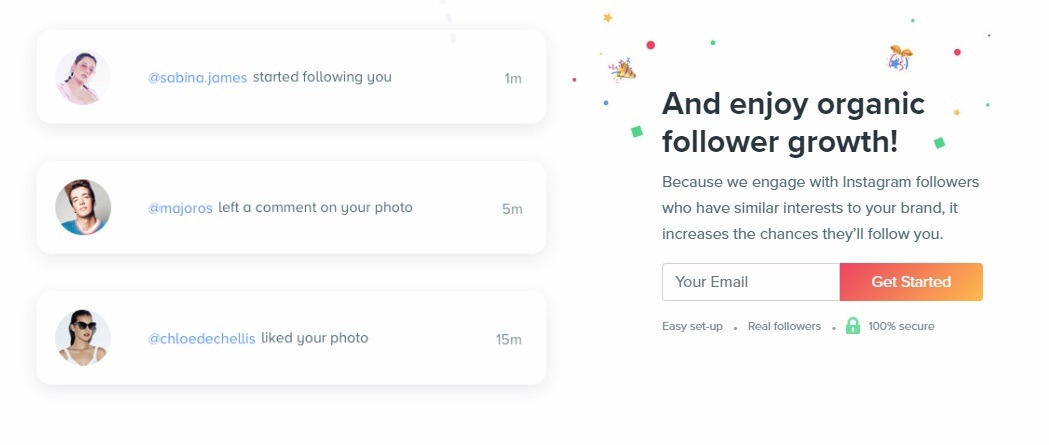Focus the Your Email input field
Image resolution: width=1049 pixels, height=445 pixels.
750,282
